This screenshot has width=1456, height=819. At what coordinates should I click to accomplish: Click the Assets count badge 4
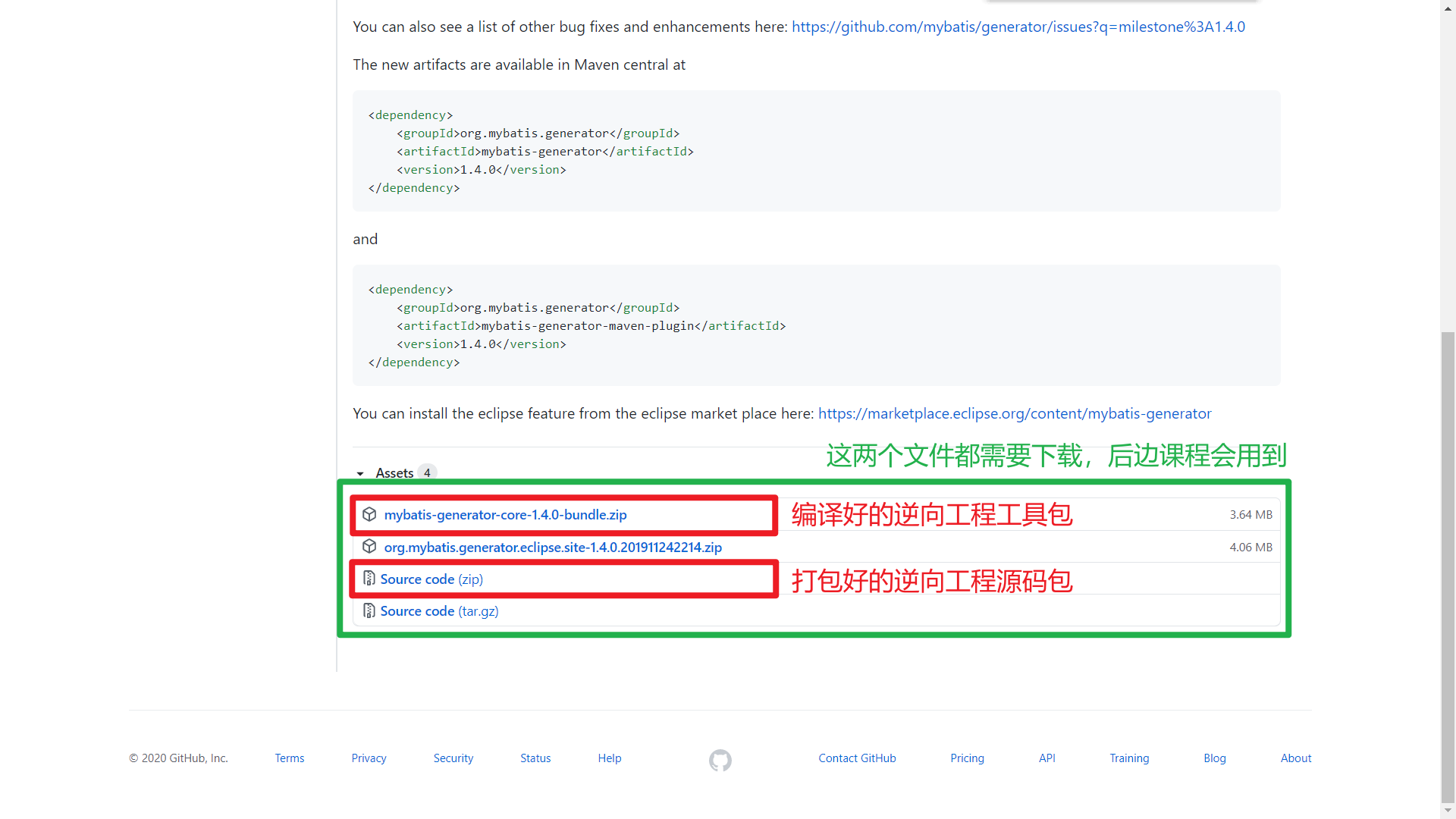point(427,472)
